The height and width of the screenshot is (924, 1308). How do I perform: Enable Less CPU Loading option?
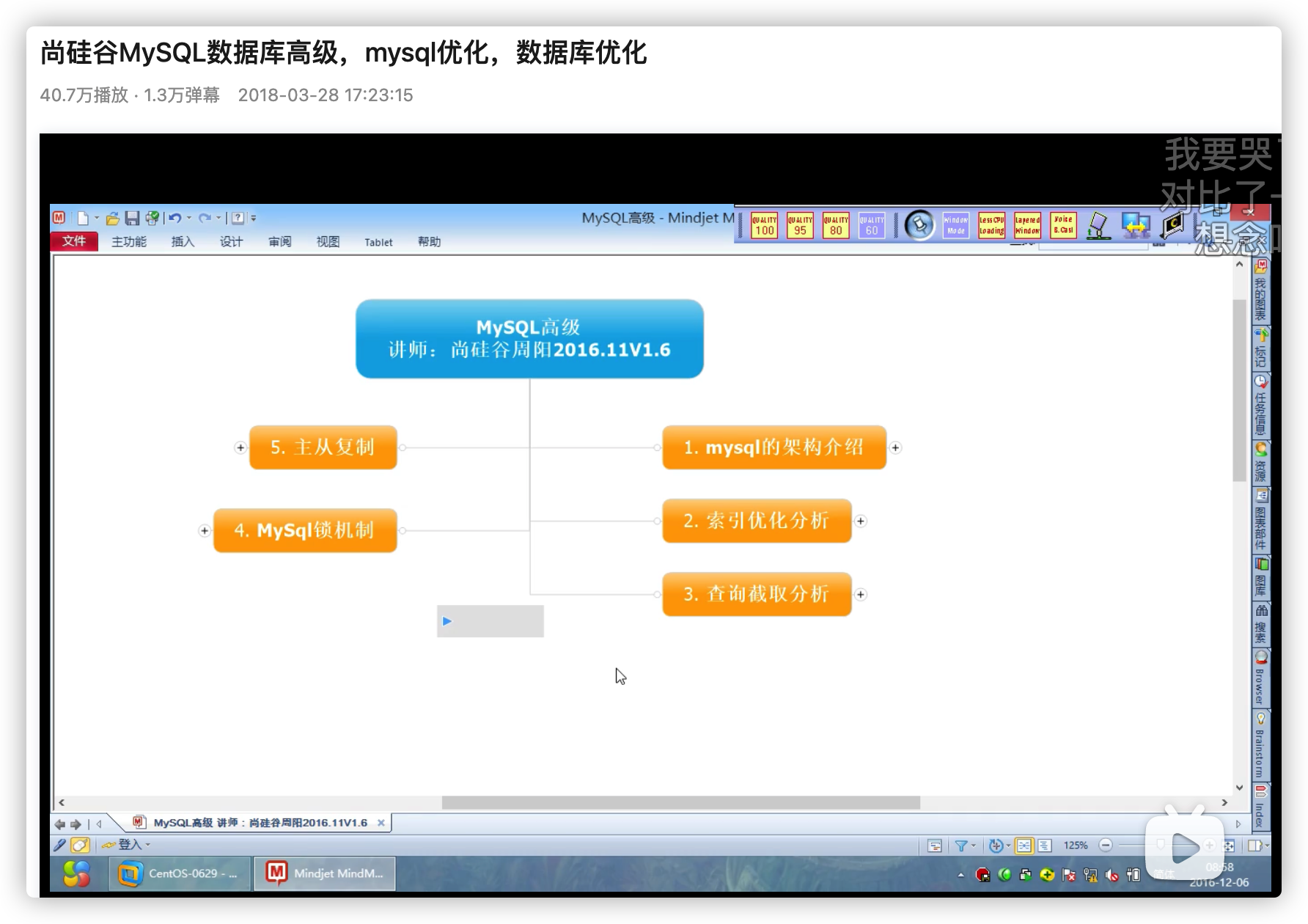(x=991, y=225)
